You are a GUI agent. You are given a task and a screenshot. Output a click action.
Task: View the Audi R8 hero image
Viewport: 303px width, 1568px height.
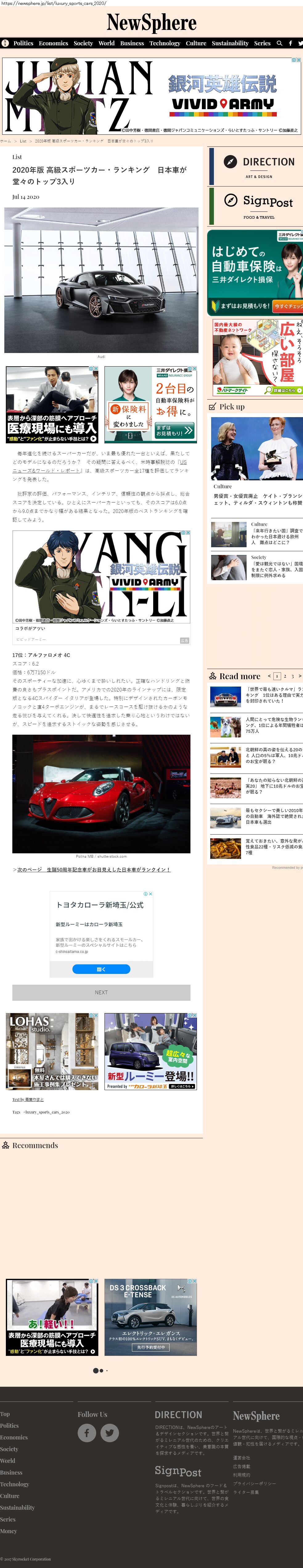[101, 280]
